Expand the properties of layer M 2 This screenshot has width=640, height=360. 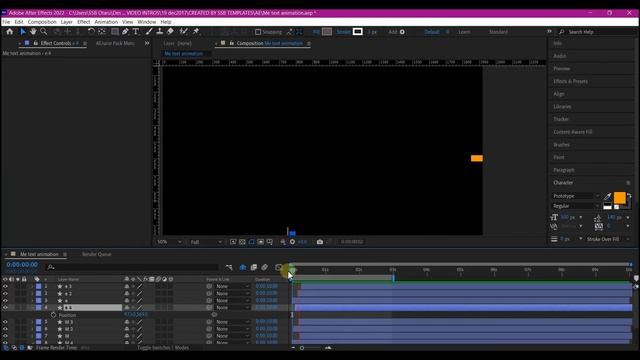pyautogui.click(x=32, y=329)
